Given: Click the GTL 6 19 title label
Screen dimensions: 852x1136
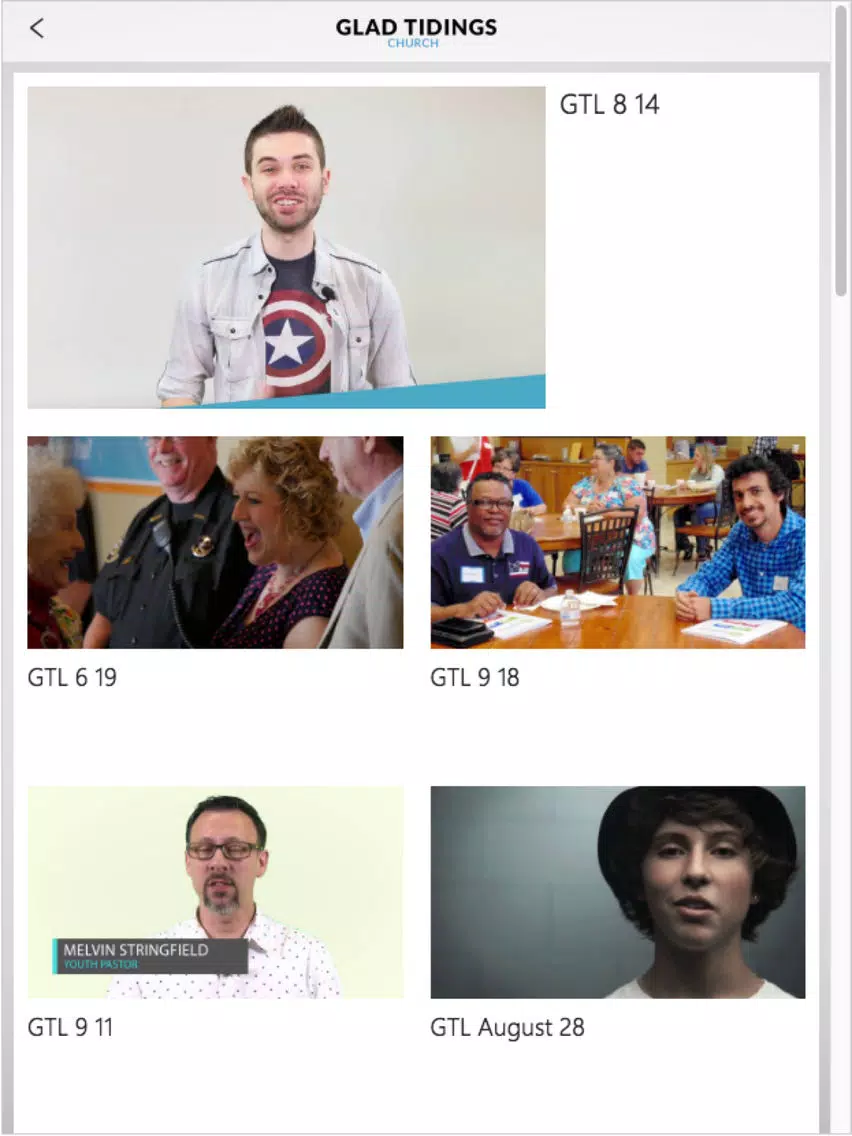Looking at the screenshot, I should [72, 677].
